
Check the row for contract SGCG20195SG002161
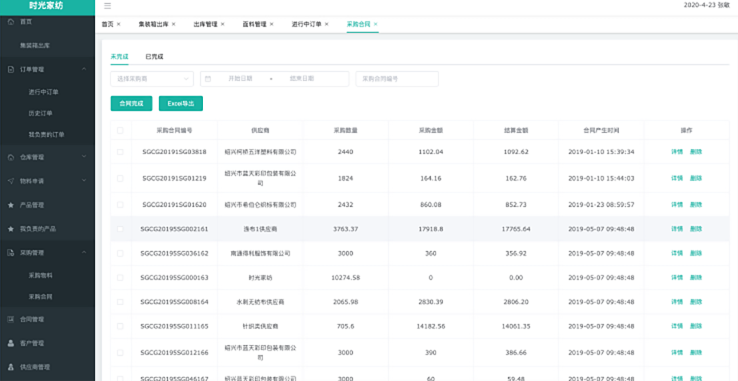click(x=120, y=229)
